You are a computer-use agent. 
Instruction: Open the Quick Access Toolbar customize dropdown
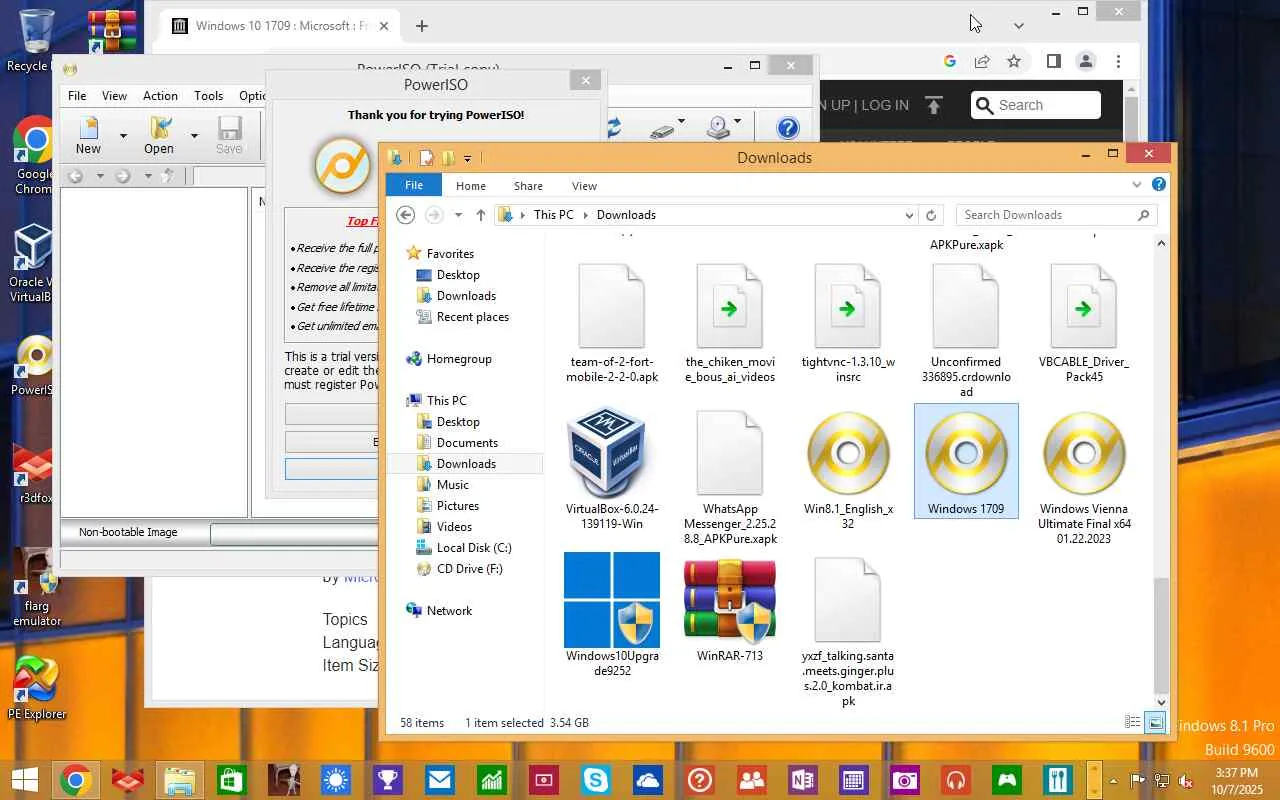[x=467, y=158]
